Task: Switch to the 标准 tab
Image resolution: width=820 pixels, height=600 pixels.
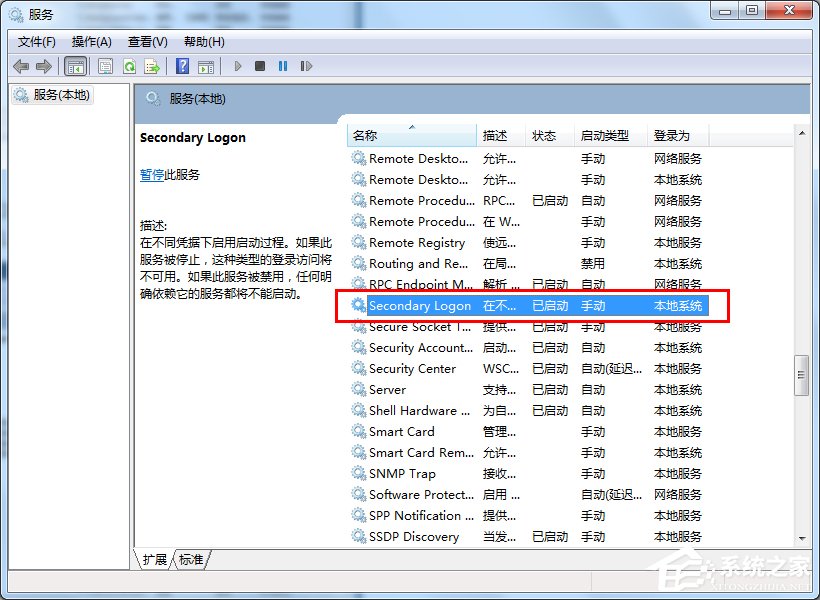Action: coord(189,561)
